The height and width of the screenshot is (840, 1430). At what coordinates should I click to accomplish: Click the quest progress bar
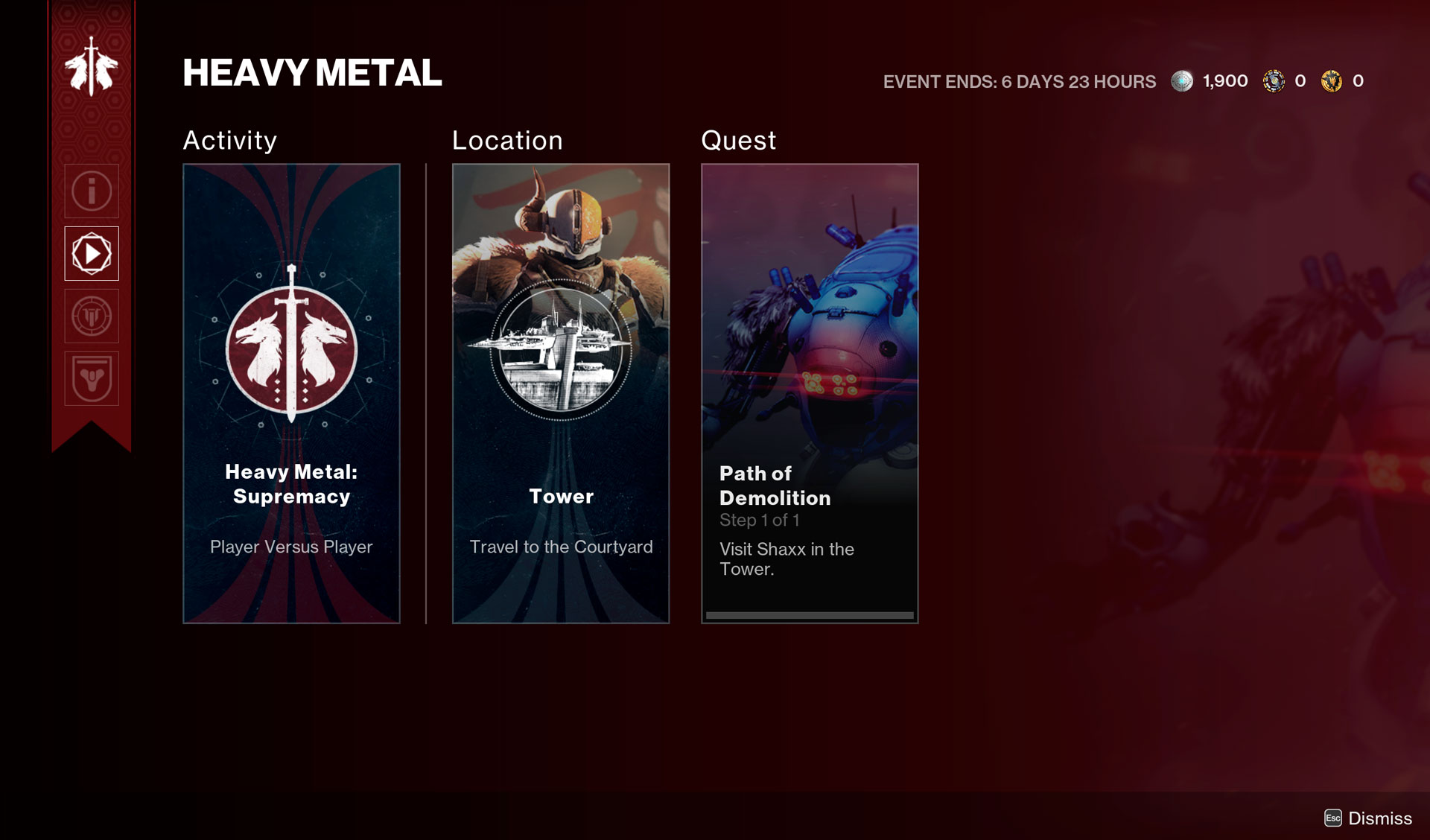tap(810, 615)
